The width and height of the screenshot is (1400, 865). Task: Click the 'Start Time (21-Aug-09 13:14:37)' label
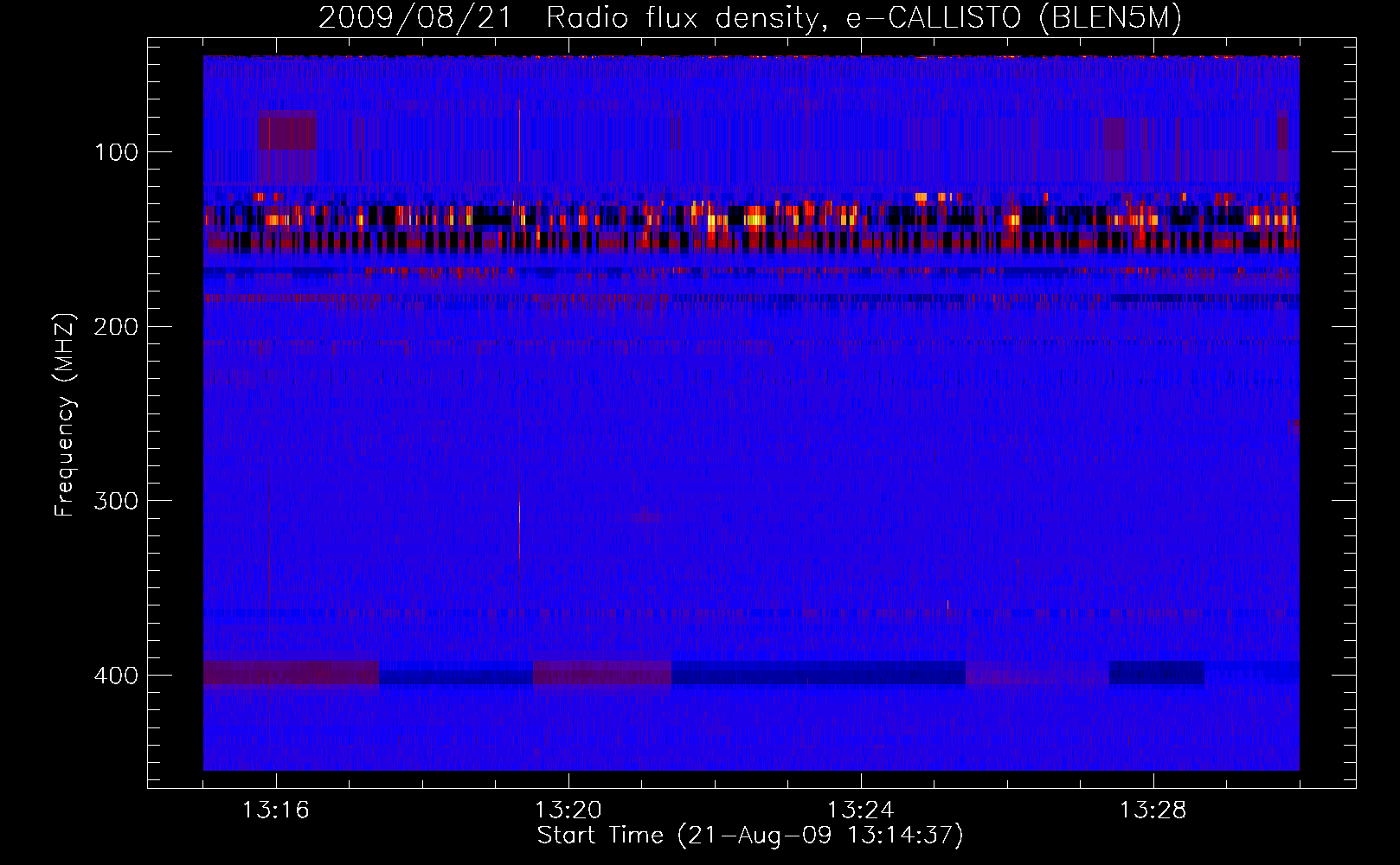(750, 836)
